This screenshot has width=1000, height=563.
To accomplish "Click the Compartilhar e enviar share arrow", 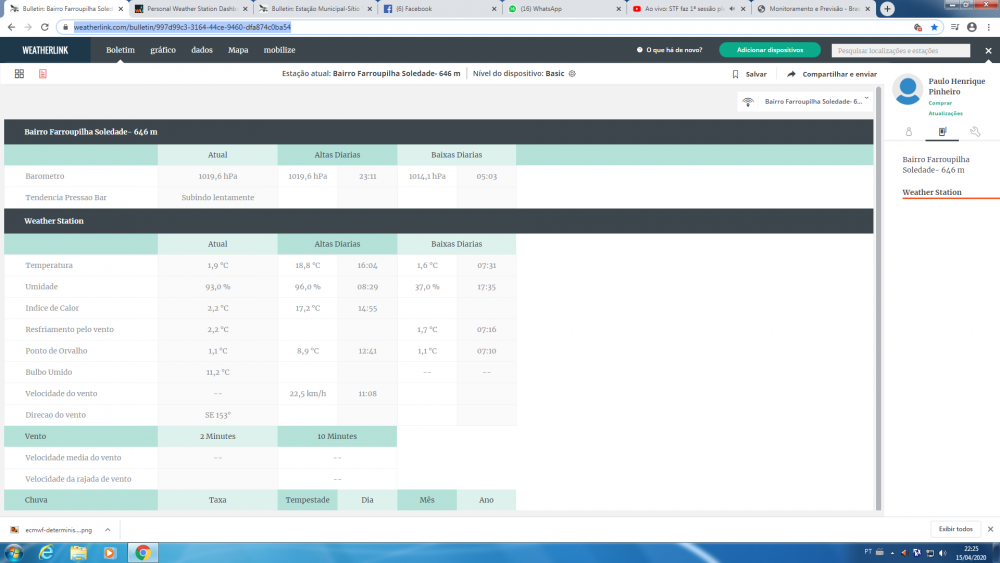I will click(x=792, y=74).
